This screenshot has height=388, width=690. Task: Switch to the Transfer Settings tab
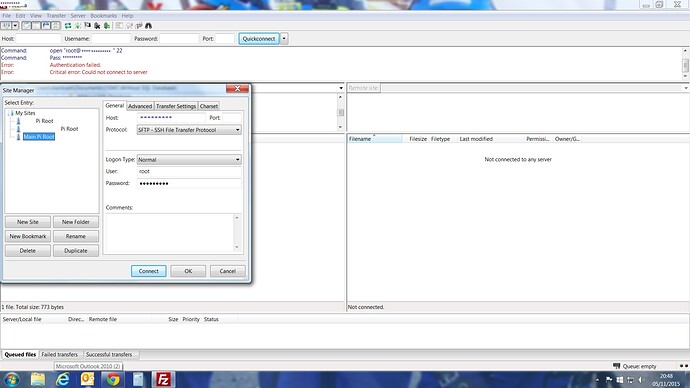176,106
